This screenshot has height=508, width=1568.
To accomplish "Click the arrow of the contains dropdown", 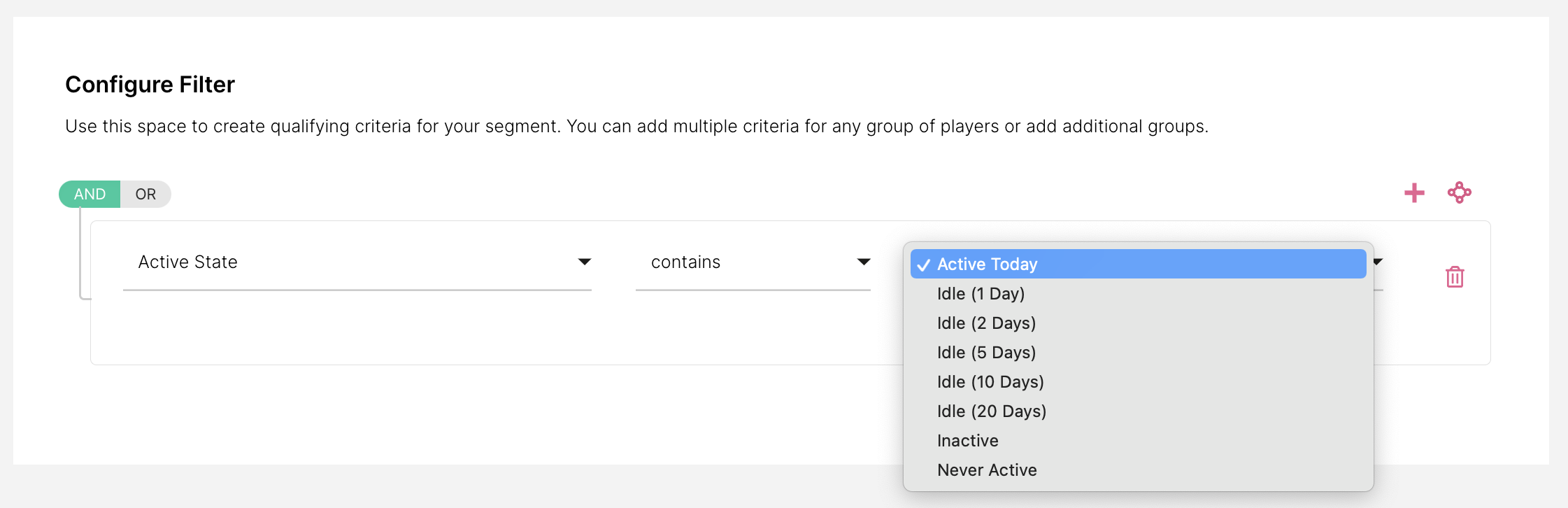I will click(864, 262).
